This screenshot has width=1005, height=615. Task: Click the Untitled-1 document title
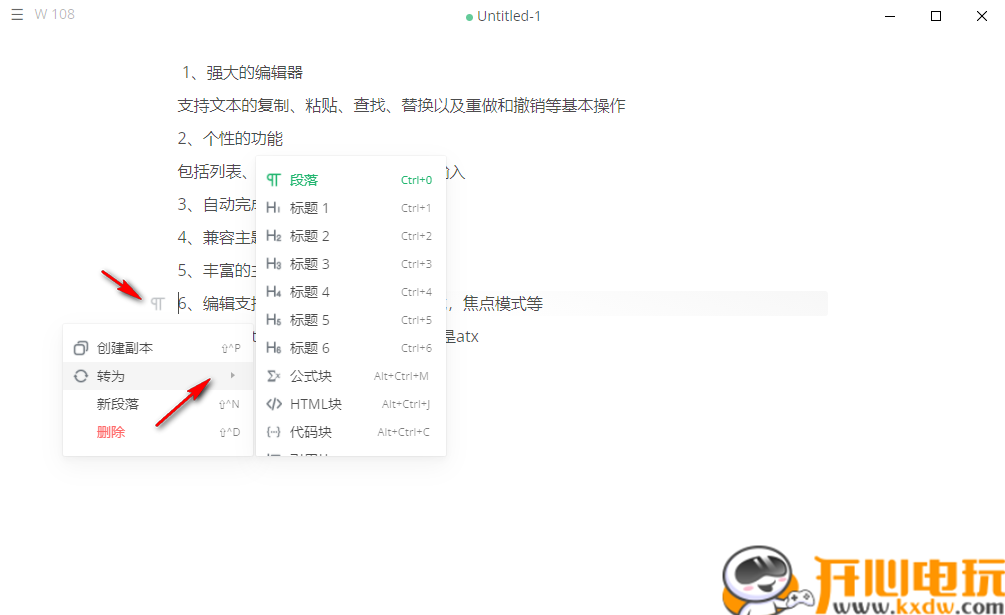click(508, 15)
